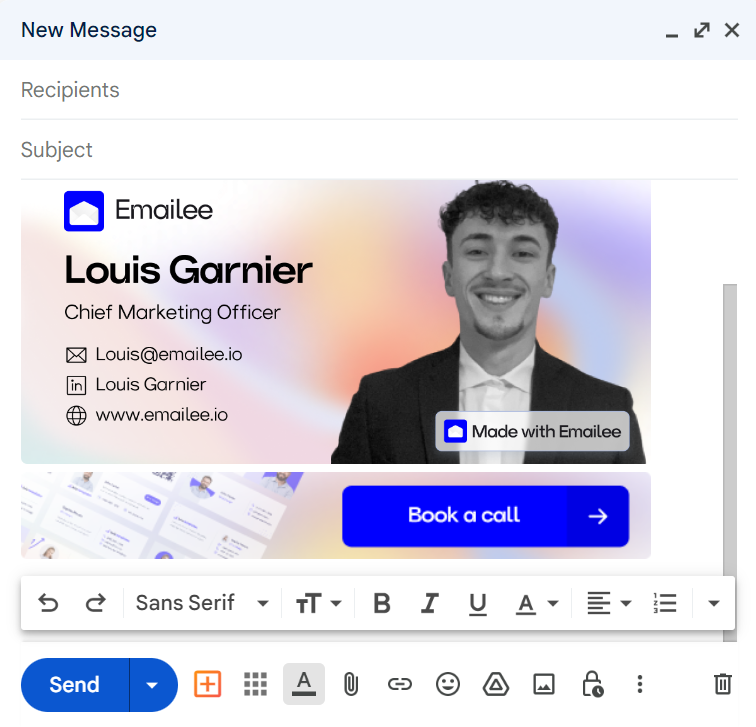Open the text color picker
This screenshot has width=756, height=727.
tap(537, 603)
